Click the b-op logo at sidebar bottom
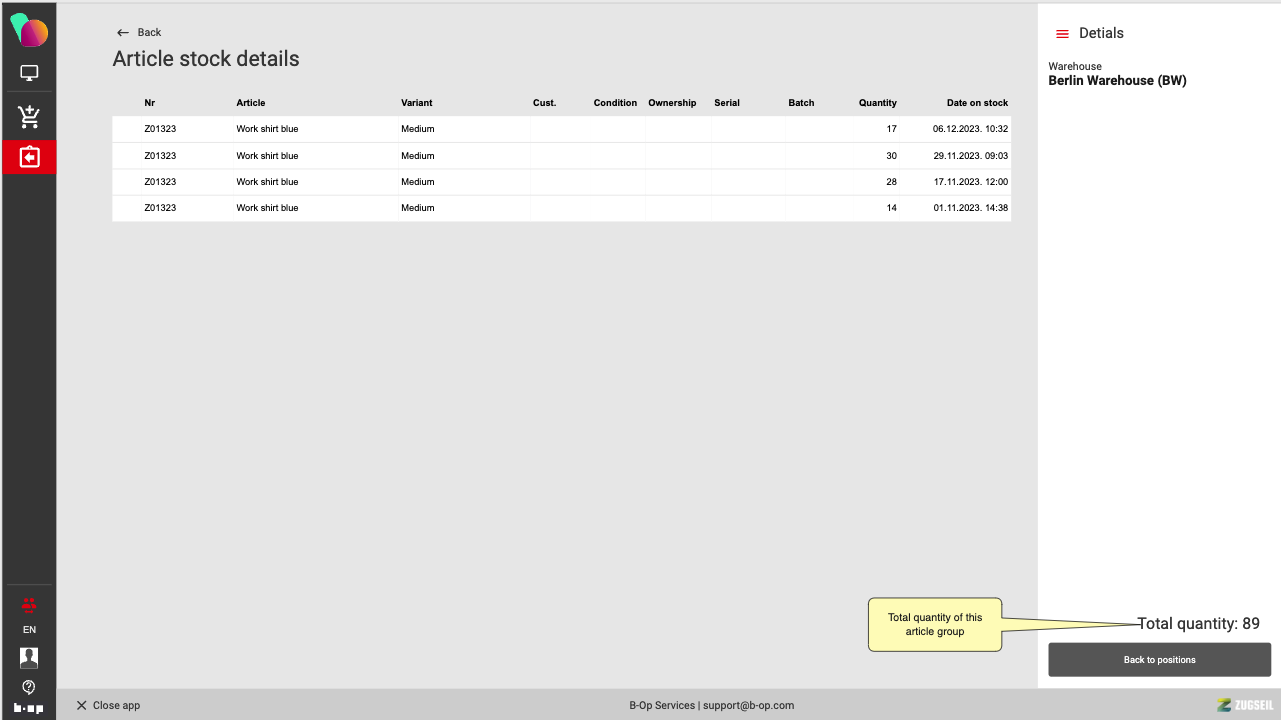The image size is (1281, 720). point(29,707)
